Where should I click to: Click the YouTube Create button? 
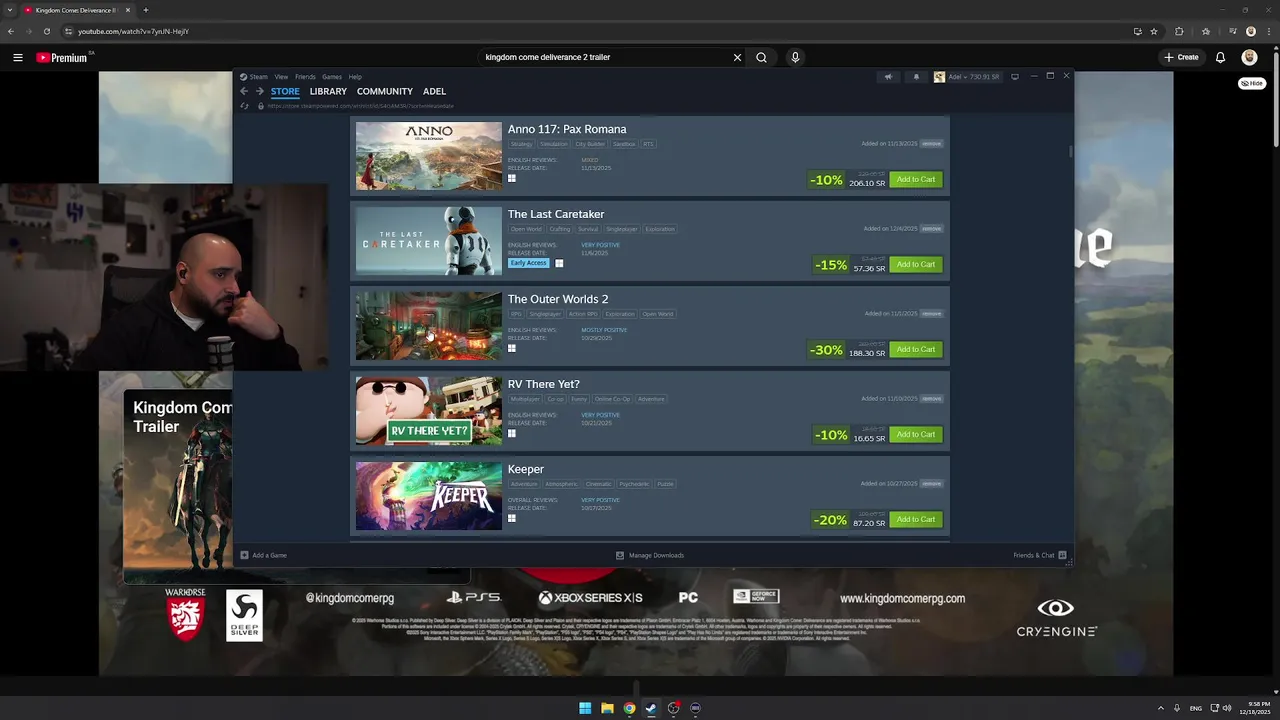1182,57
